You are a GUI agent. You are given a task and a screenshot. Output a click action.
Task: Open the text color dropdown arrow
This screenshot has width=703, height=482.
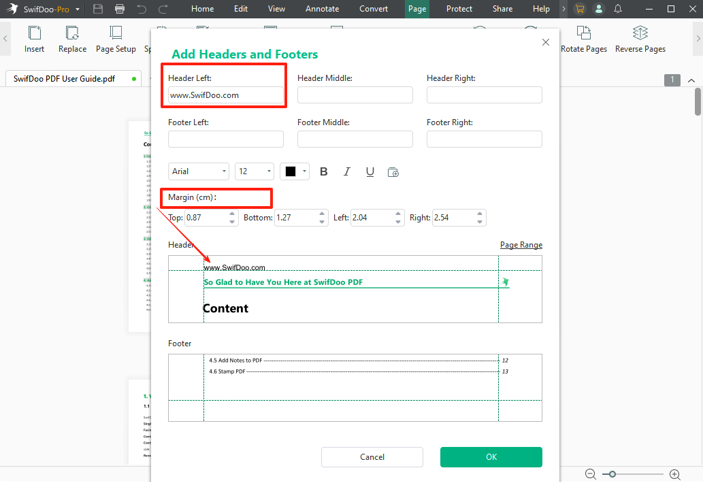[x=304, y=171]
